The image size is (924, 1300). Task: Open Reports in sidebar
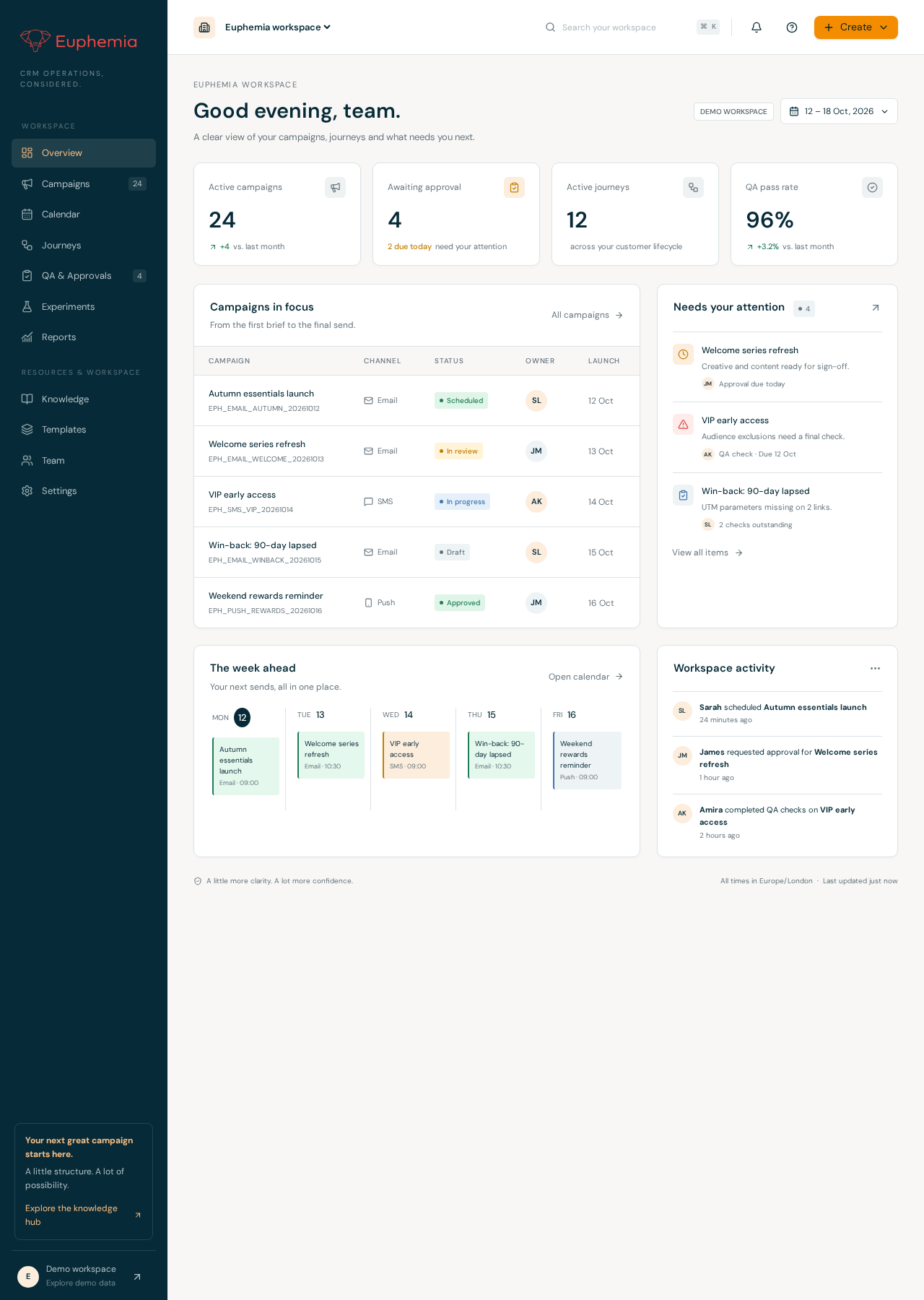tap(84, 337)
